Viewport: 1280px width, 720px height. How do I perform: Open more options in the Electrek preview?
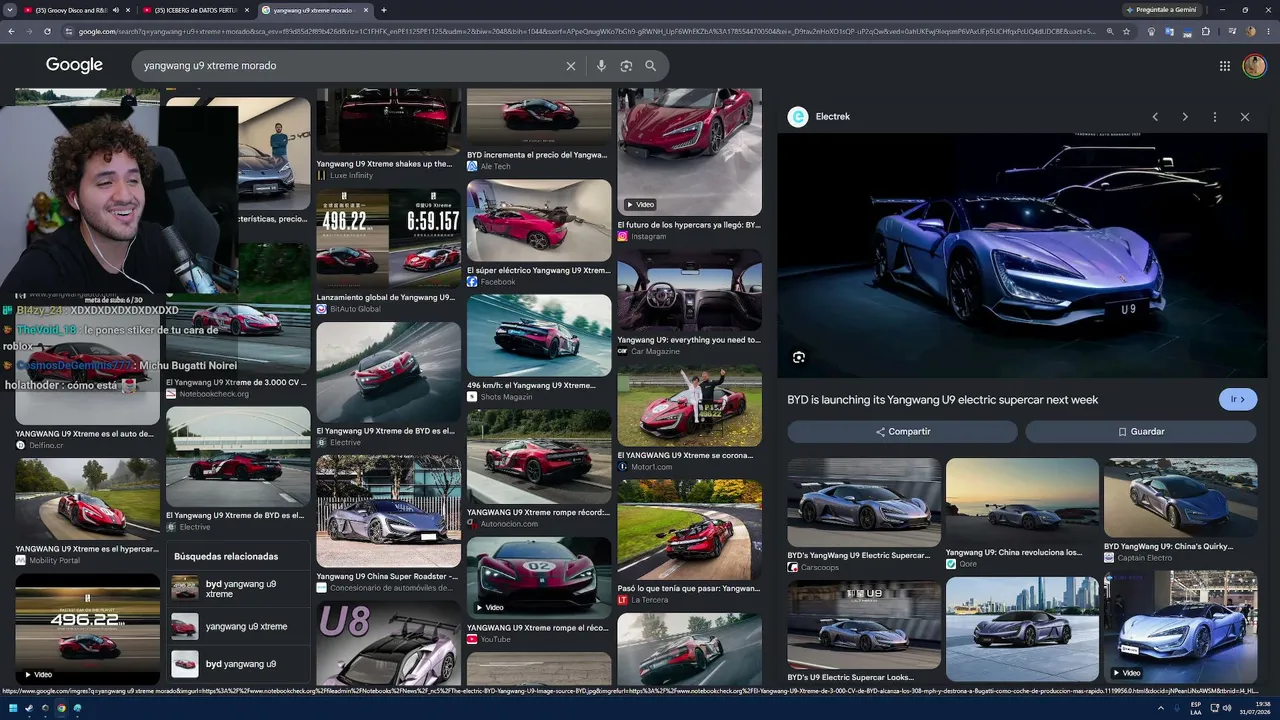tap(1215, 117)
